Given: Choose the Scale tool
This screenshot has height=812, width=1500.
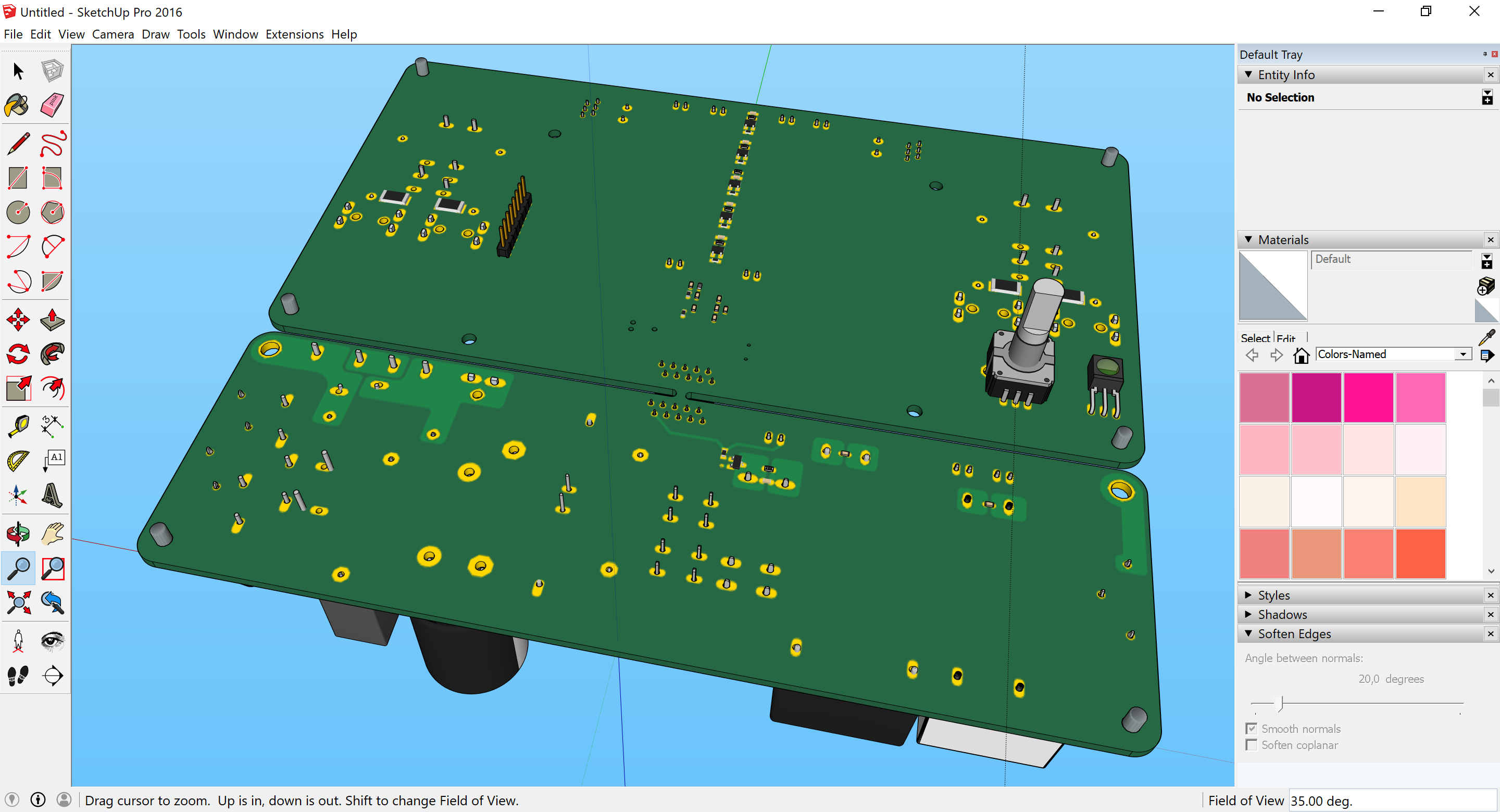Looking at the screenshot, I should [18, 388].
